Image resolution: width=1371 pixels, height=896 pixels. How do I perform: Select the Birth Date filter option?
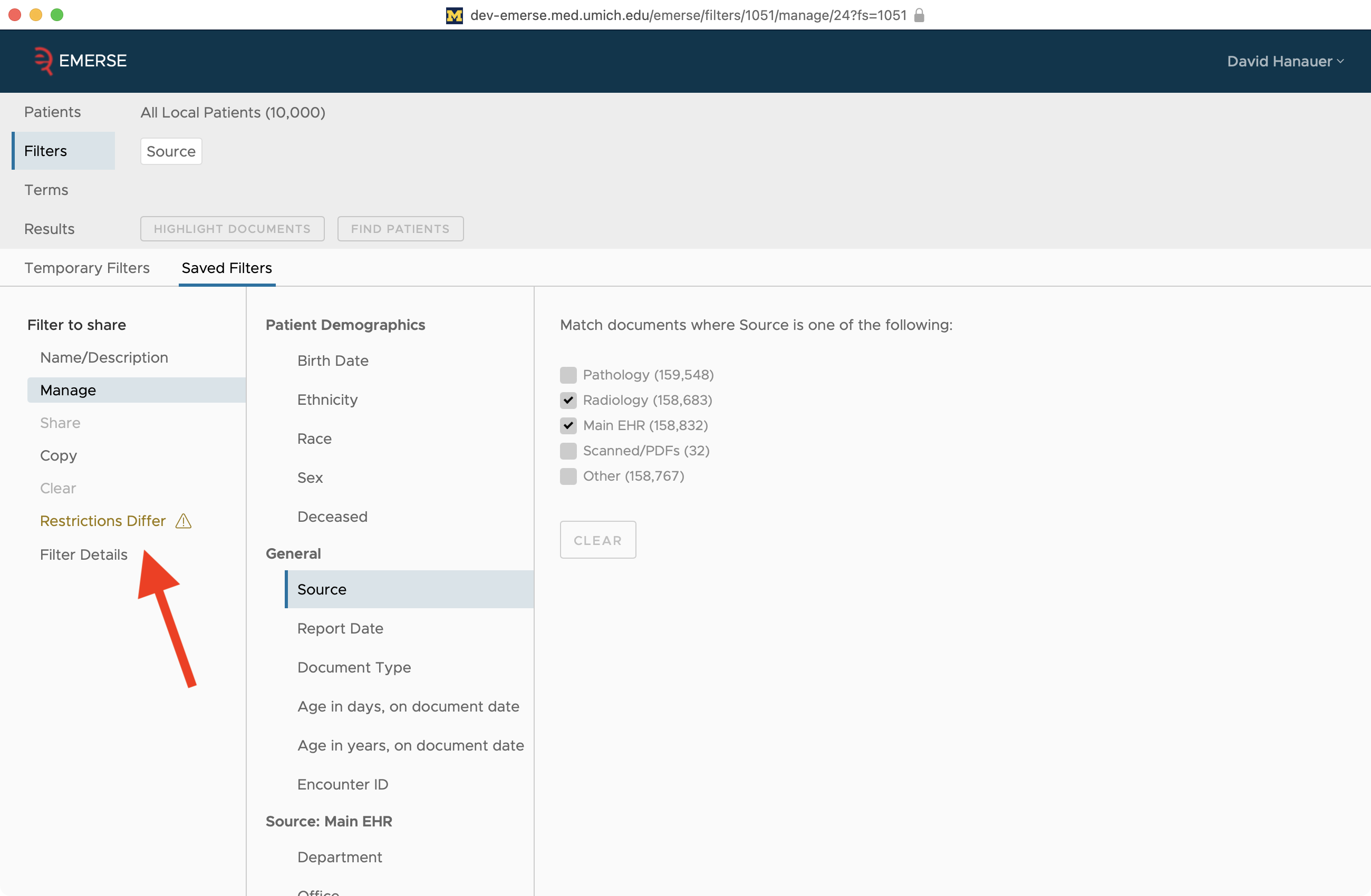coord(333,361)
